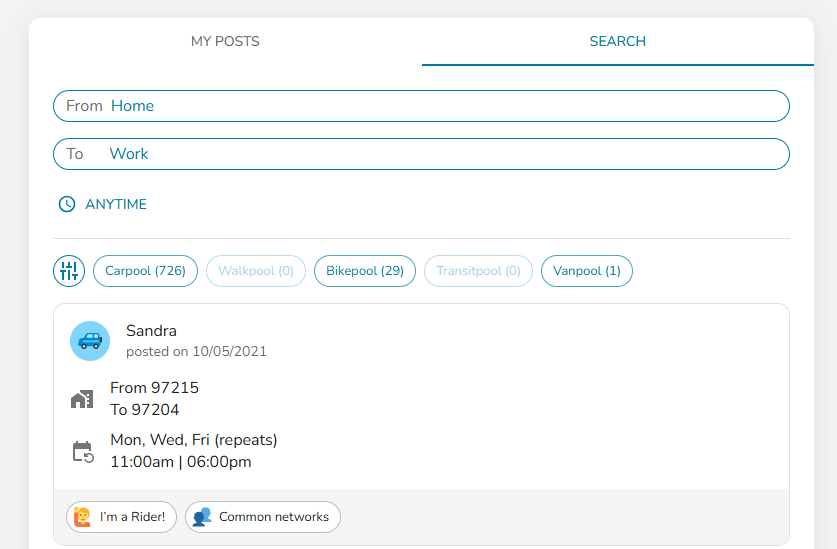Click Sandra's blue car avatar icon
The image size is (837, 549).
pos(90,341)
